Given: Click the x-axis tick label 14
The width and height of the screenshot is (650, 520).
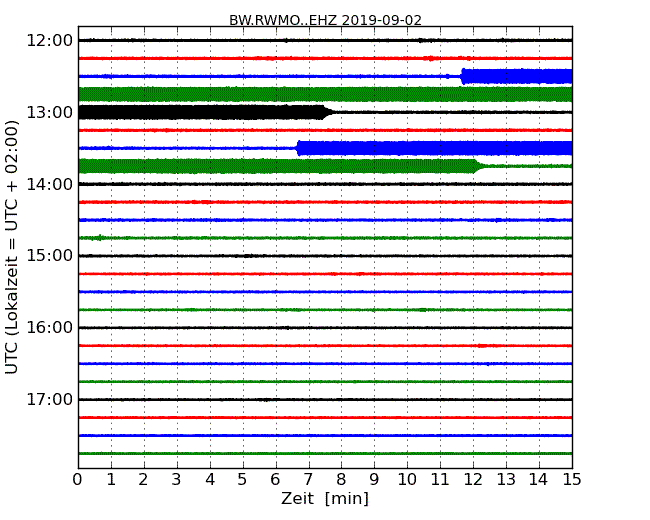Looking at the screenshot, I should (x=539, y=480).
